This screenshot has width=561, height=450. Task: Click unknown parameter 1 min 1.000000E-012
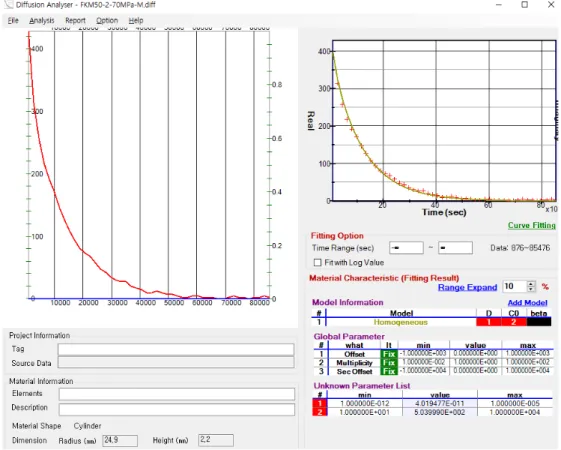(x=365, y=403)
